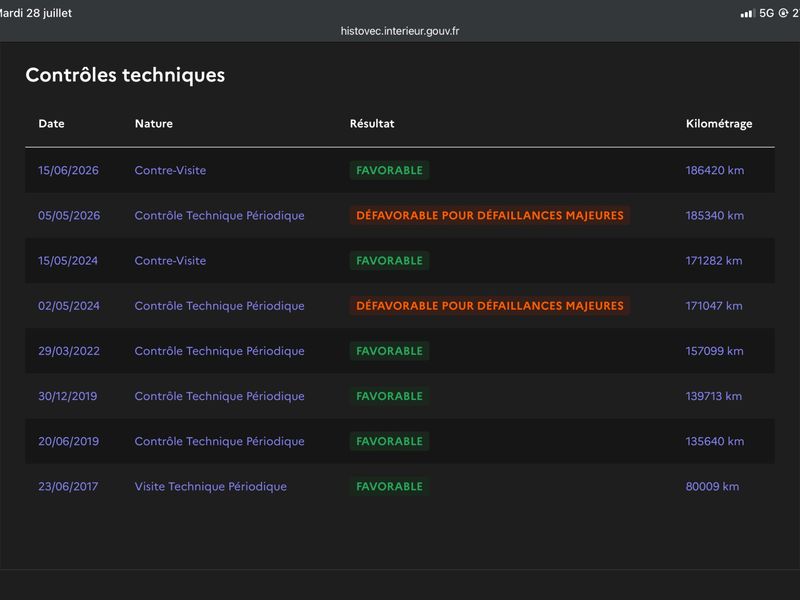Tap the orientation lock icon in status bar
Screen dimensions: 800x600
(x=783, y=13)
